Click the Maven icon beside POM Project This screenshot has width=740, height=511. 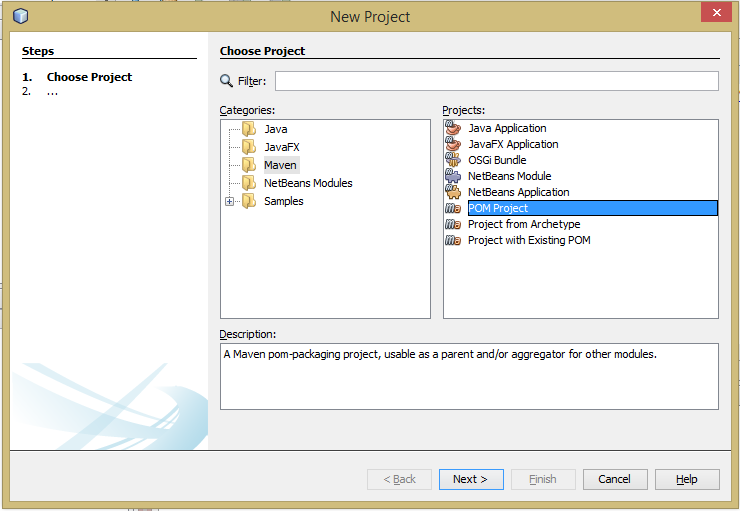tap(453, 208)
